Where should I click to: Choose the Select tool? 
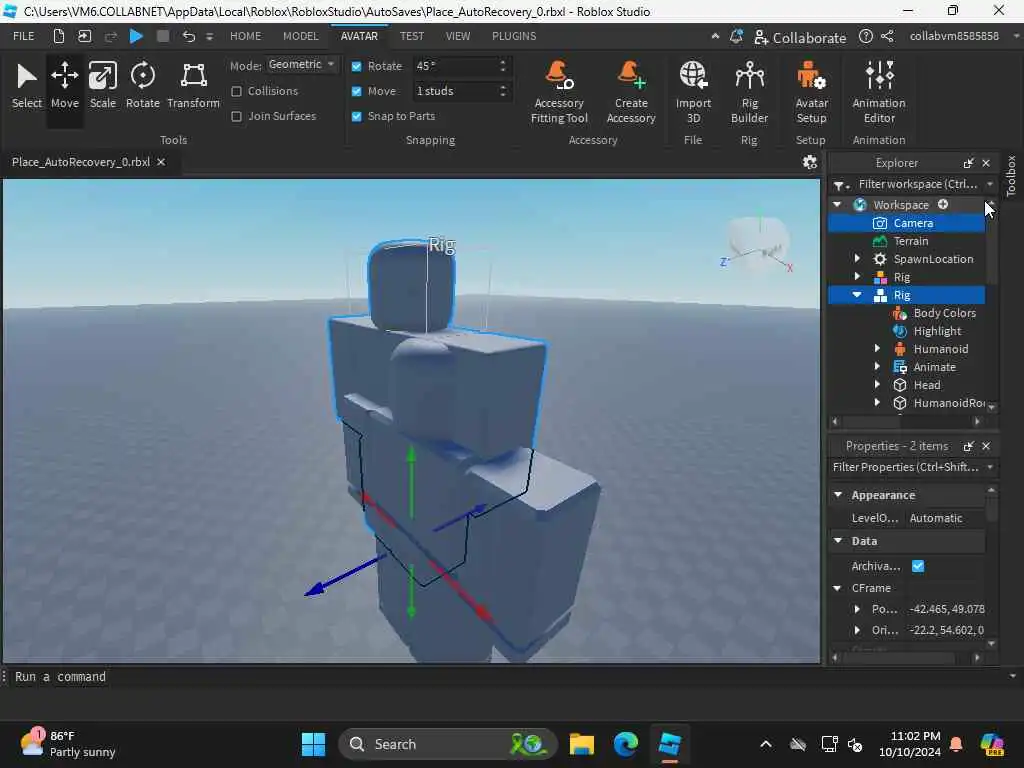[x=26, y=86]
